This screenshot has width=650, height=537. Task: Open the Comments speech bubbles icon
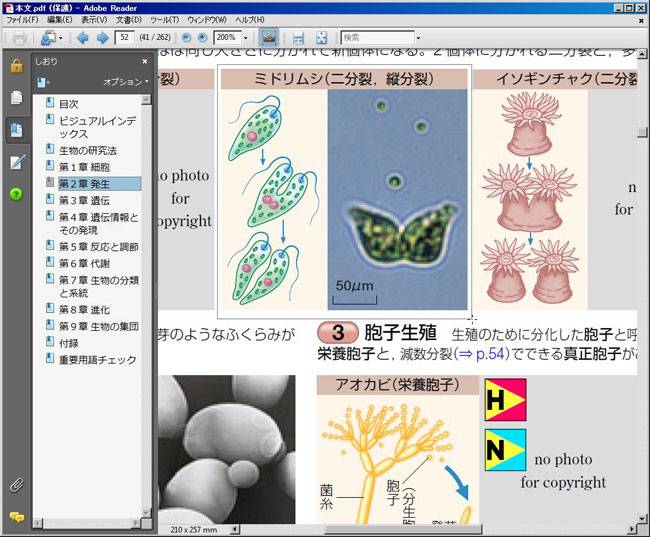[17, 517]
